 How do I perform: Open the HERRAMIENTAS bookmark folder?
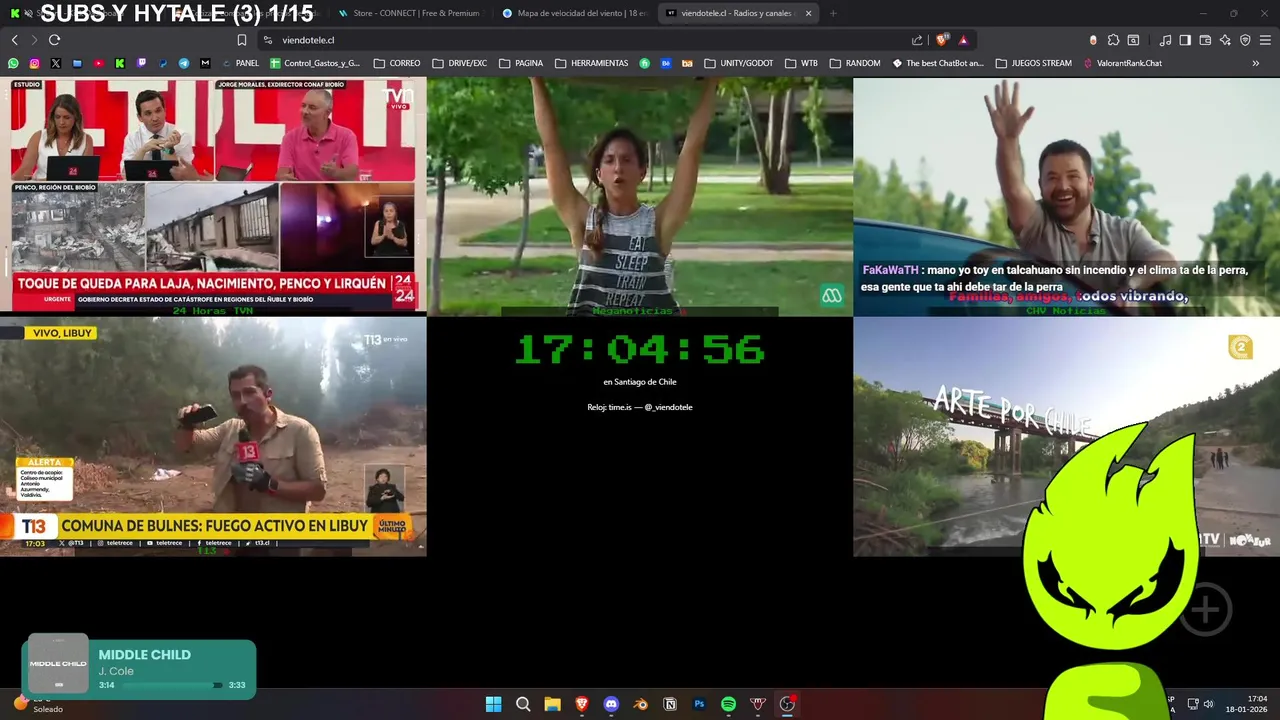point(591,63)
